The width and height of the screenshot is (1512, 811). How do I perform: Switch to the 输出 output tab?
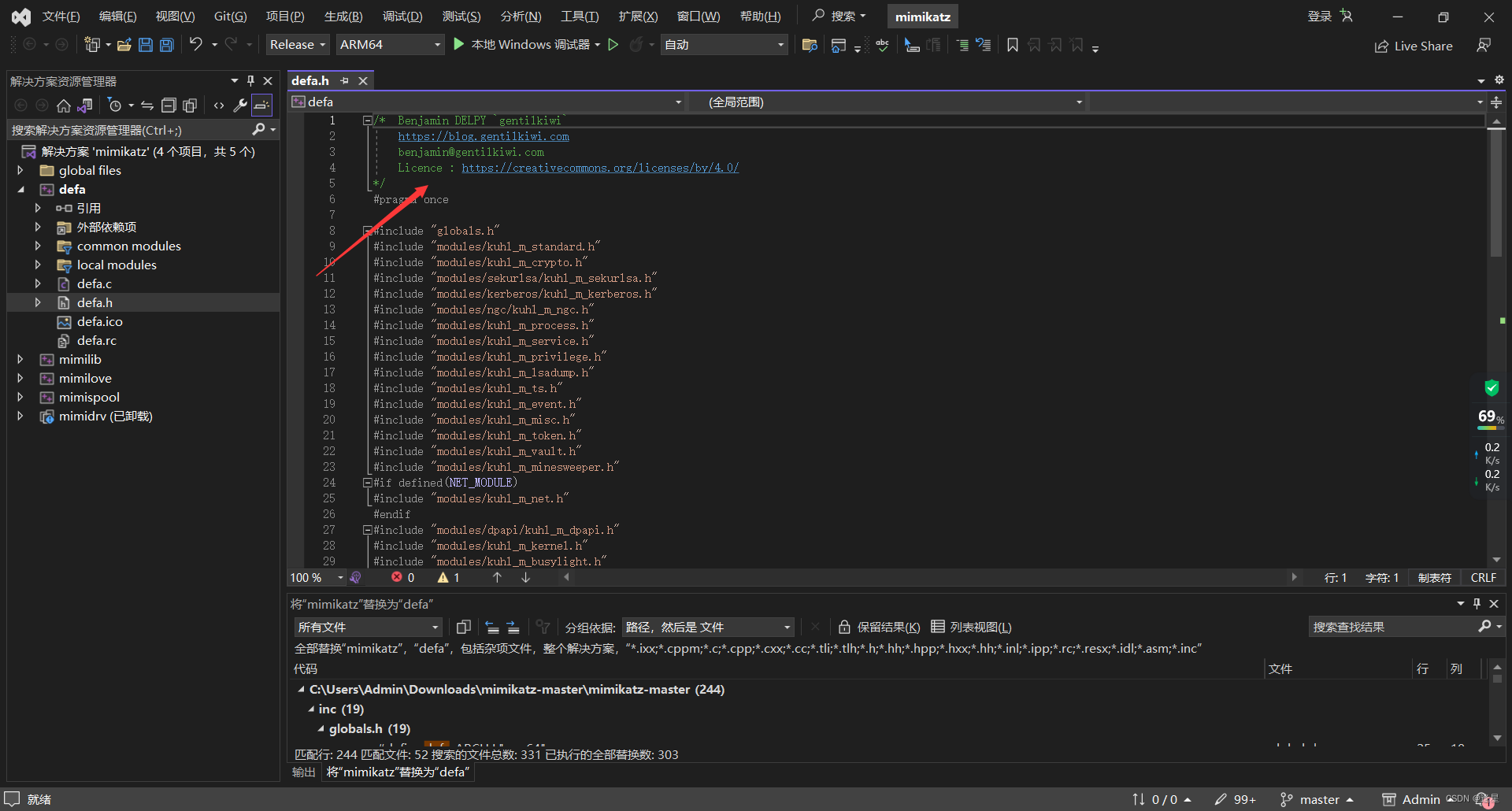pyautogui.click(x=304, y=772)
